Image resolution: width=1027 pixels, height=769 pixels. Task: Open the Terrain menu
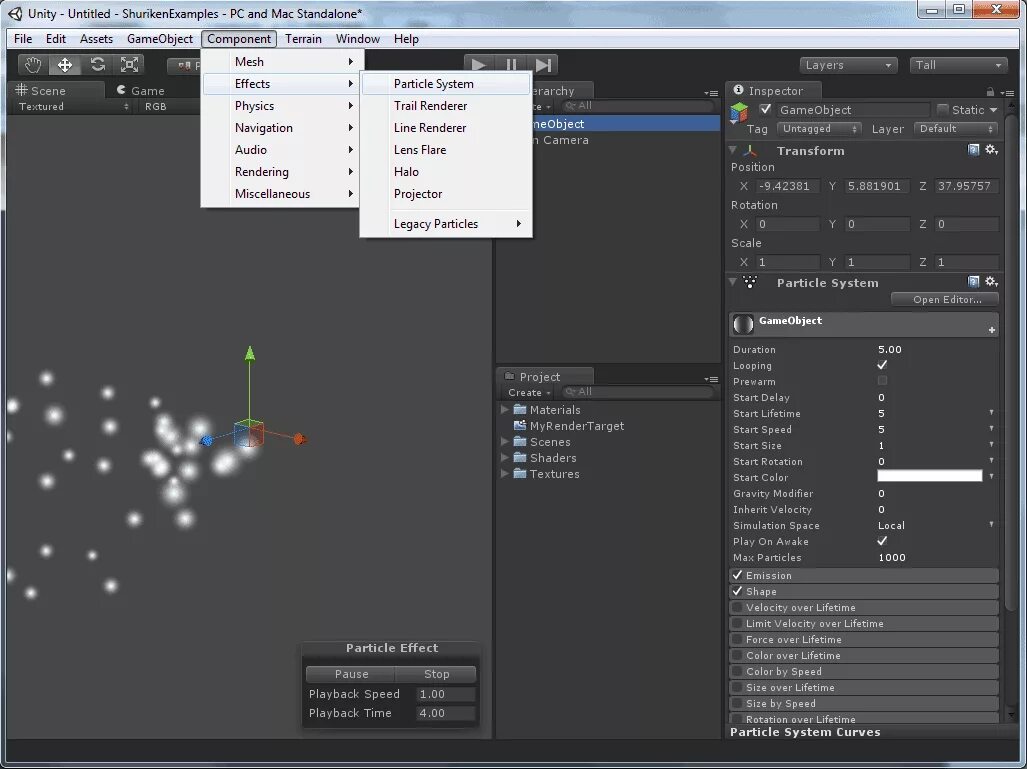pyautogui.click(x=303, y=39)
